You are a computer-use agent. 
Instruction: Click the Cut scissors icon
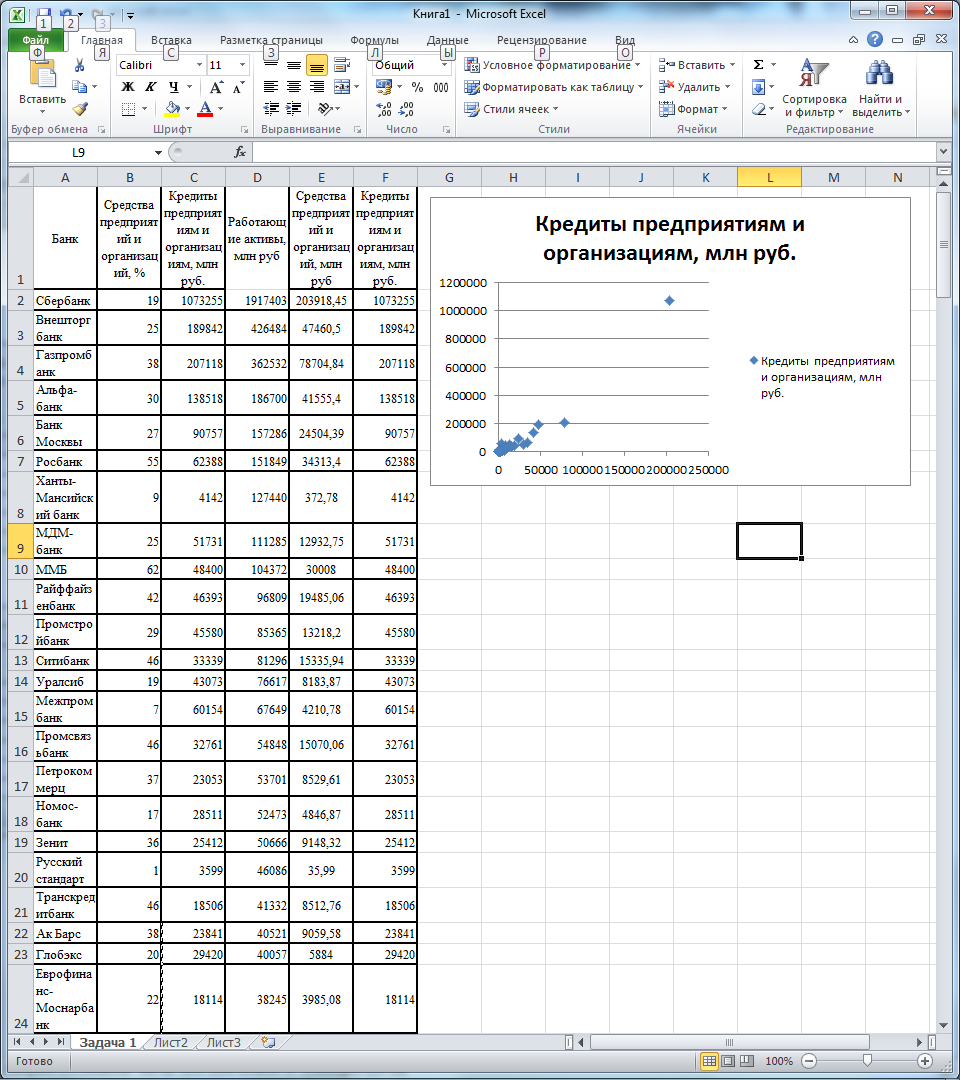tap(79, 65)
